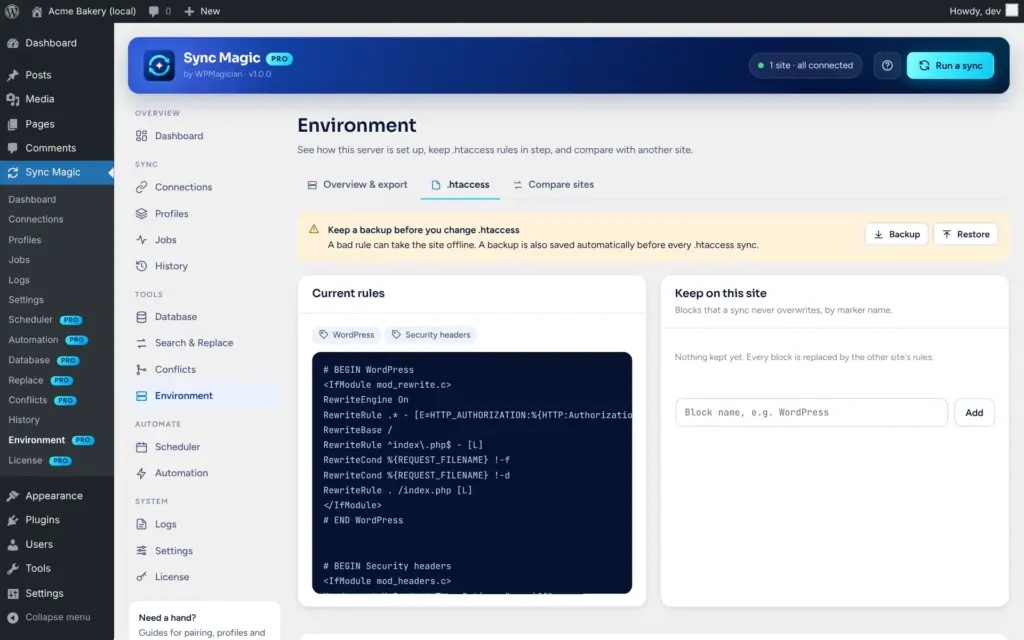Open Settings in WordPress main menu
Image resolution: width=1024 pixels, height=640 pixels.
tap(57, 593)
